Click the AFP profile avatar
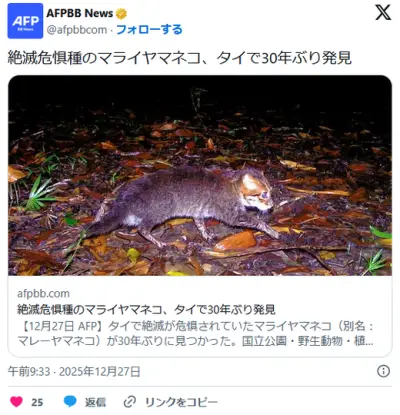Image resolution: width=400 pixels, height=415 pixels. (x=25, y=21)
